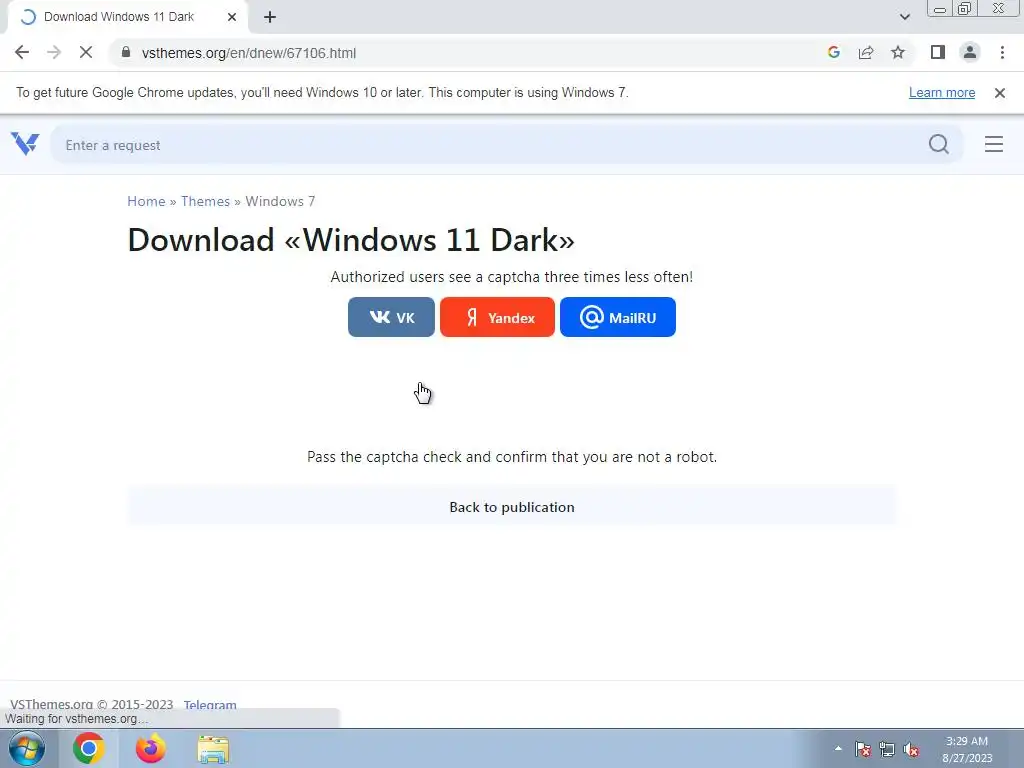The height and width of the screenshot is (768, 1024).
Task: Click the search magnifier icon
Action: click(x=938, y=144)
